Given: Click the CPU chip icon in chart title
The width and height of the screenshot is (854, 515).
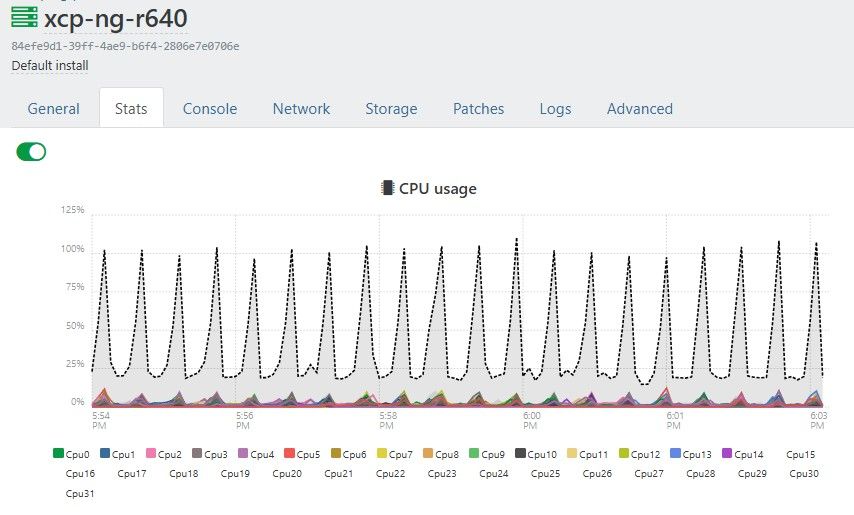Looking at the screenshot, I should pyautogui.click(x=387, y=187).
